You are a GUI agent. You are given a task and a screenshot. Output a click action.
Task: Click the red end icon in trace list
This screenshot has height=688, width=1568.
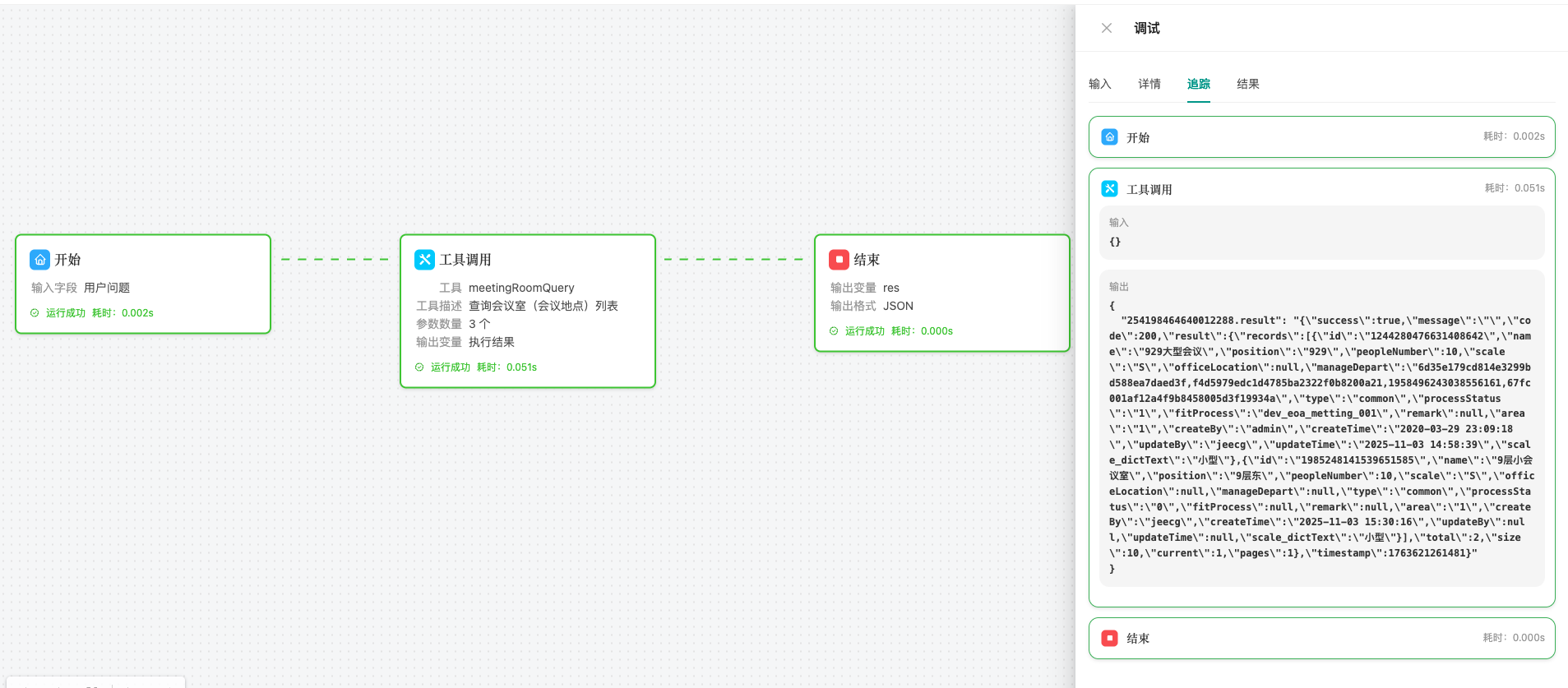point(1109,638)
